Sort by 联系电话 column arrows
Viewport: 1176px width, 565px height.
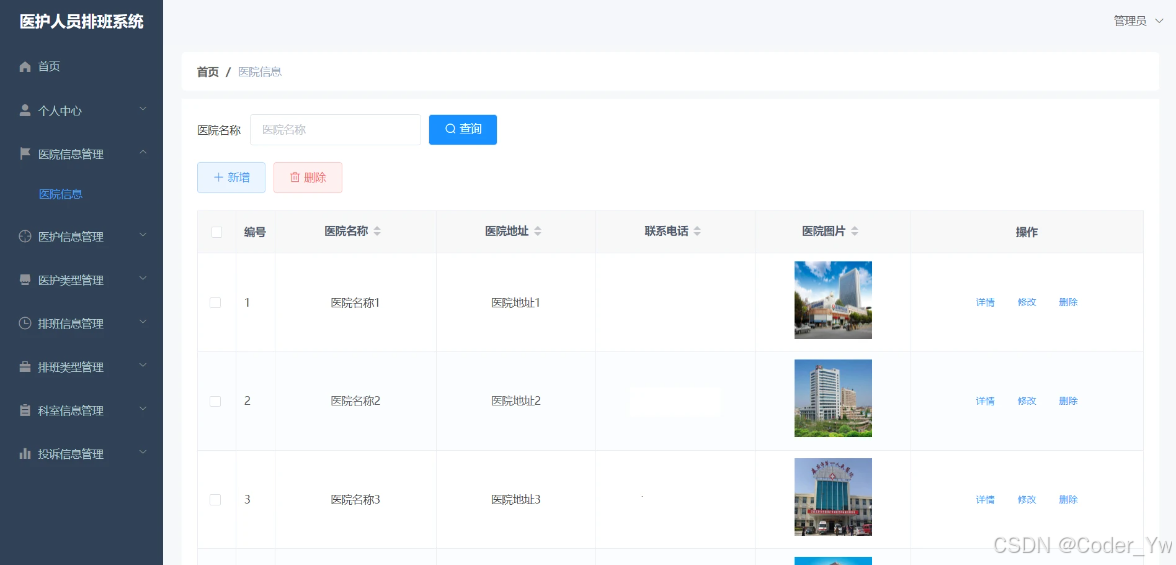point(697,232)
